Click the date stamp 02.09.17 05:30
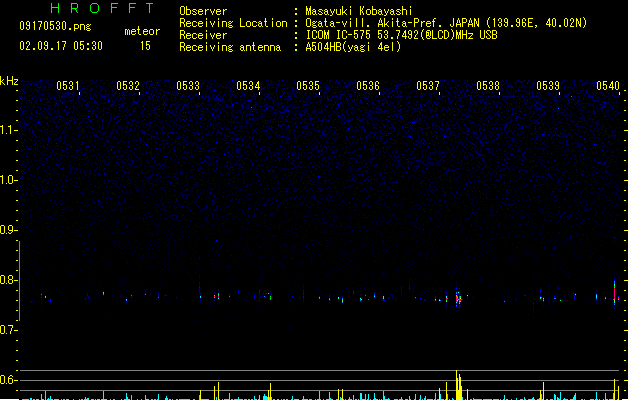The width and height of the screenshot is (629, 400). coord(61,46)
